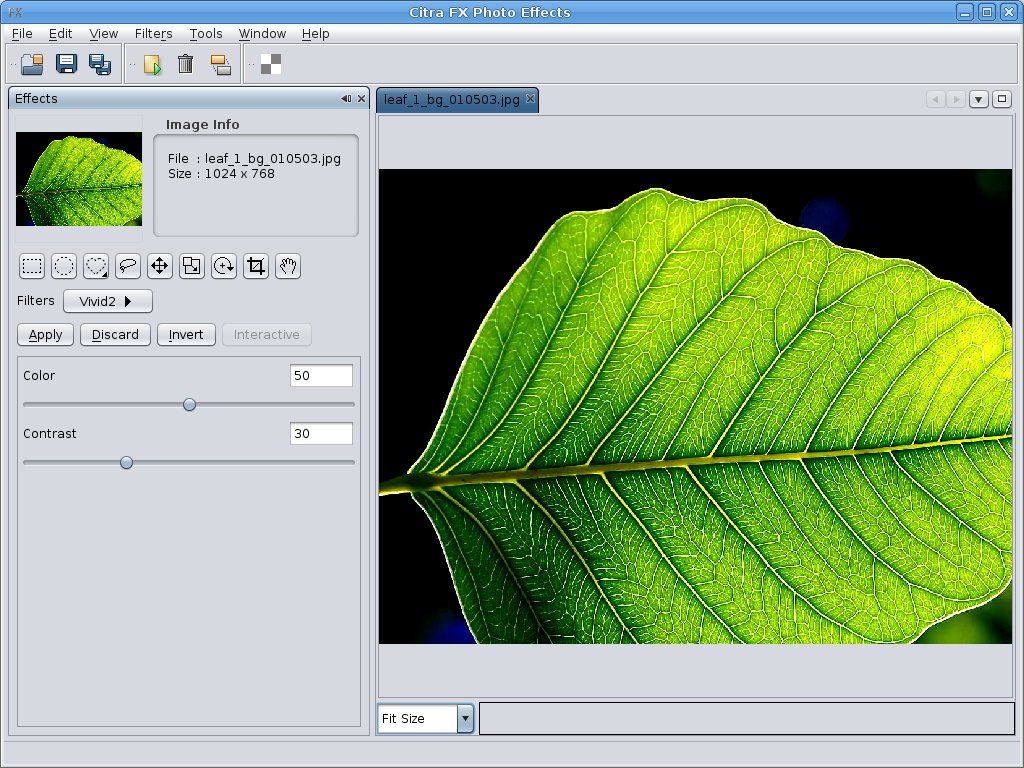The width and height of the screenshot is (1024, 768).
Task: Open the Tools menu
Action: 206,34
